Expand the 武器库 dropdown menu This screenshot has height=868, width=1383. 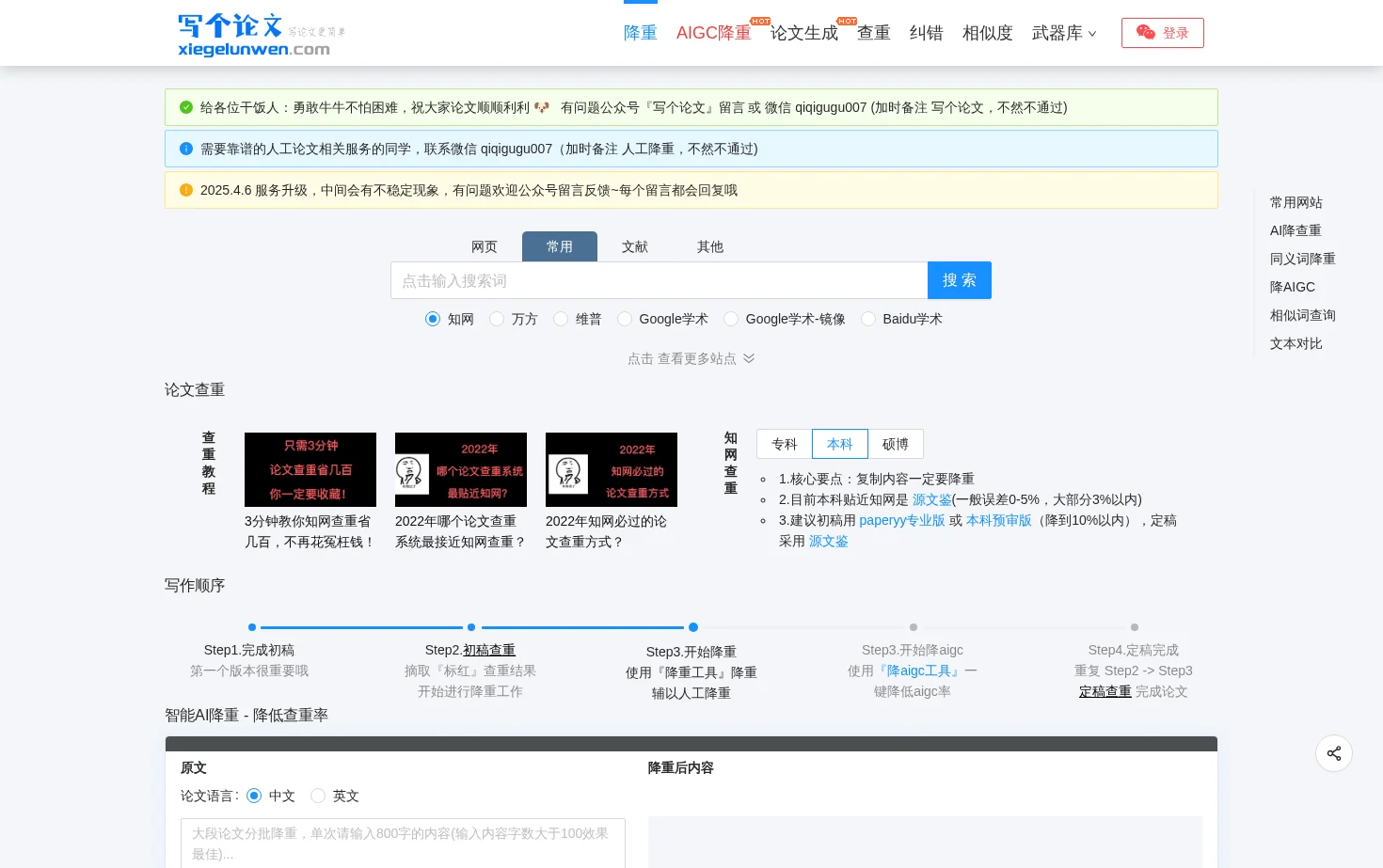1064,33
